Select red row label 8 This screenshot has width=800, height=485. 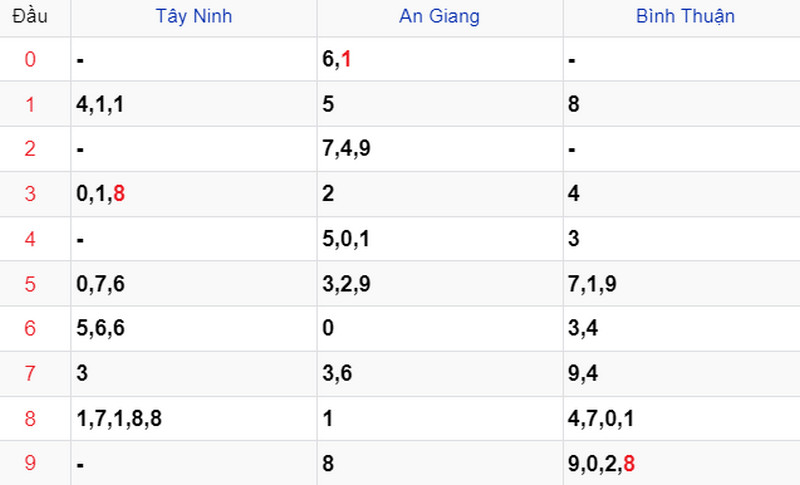click(30, 419)
